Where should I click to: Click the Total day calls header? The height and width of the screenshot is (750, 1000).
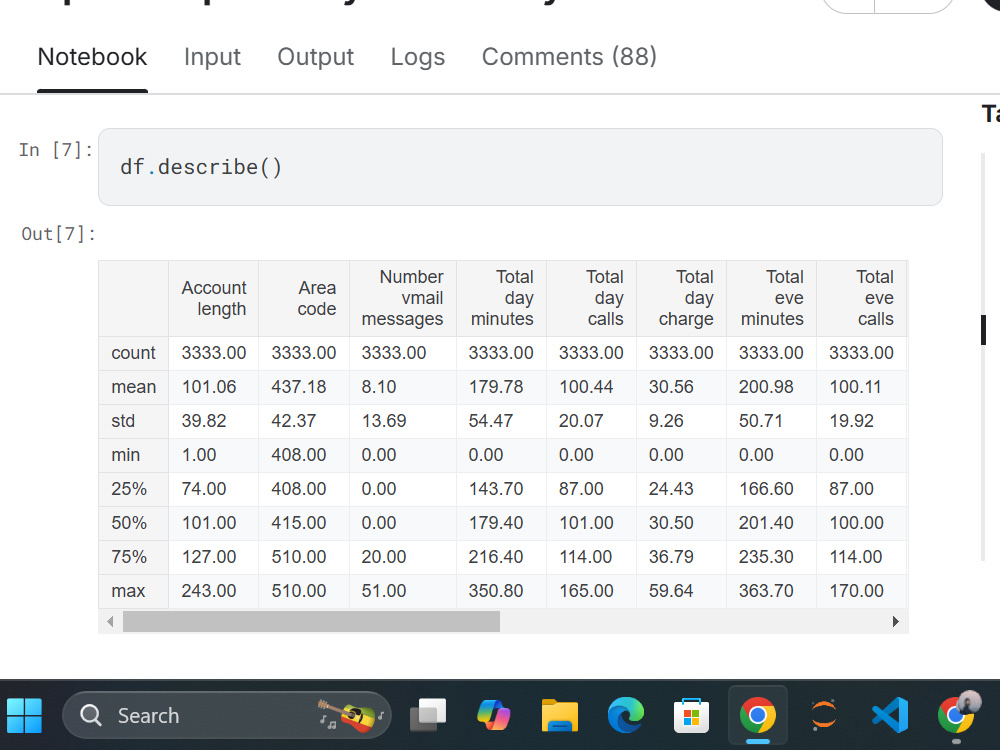pyautogui.click(x=592, y=298)
